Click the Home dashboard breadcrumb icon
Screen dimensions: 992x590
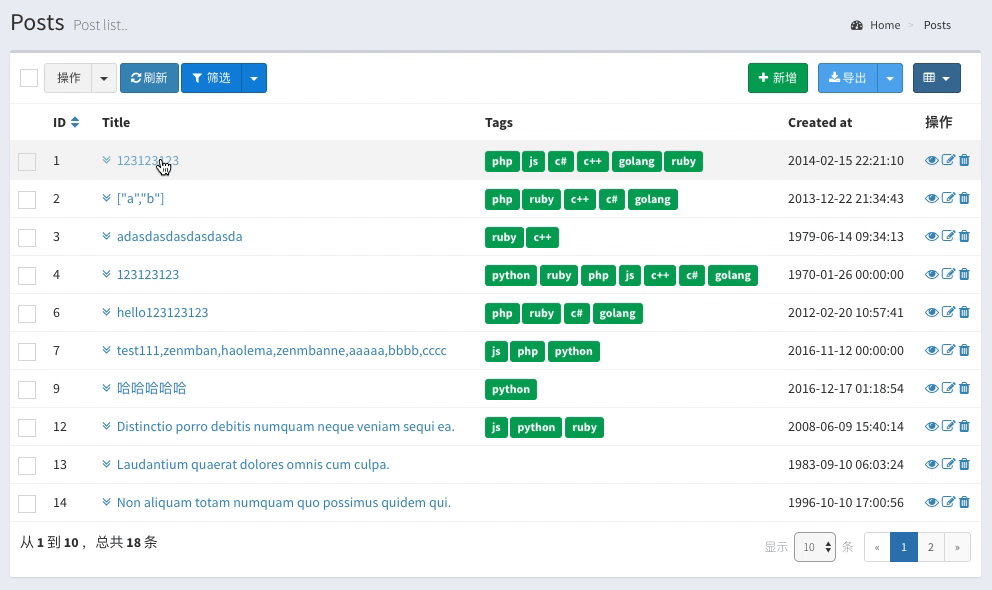click(857, 25)
